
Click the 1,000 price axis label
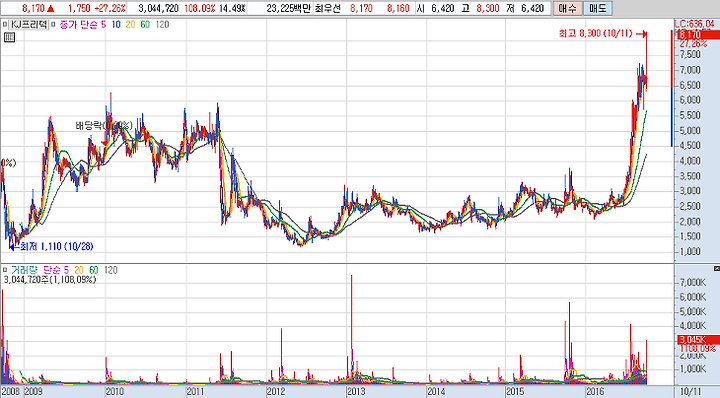coord(690,252)
